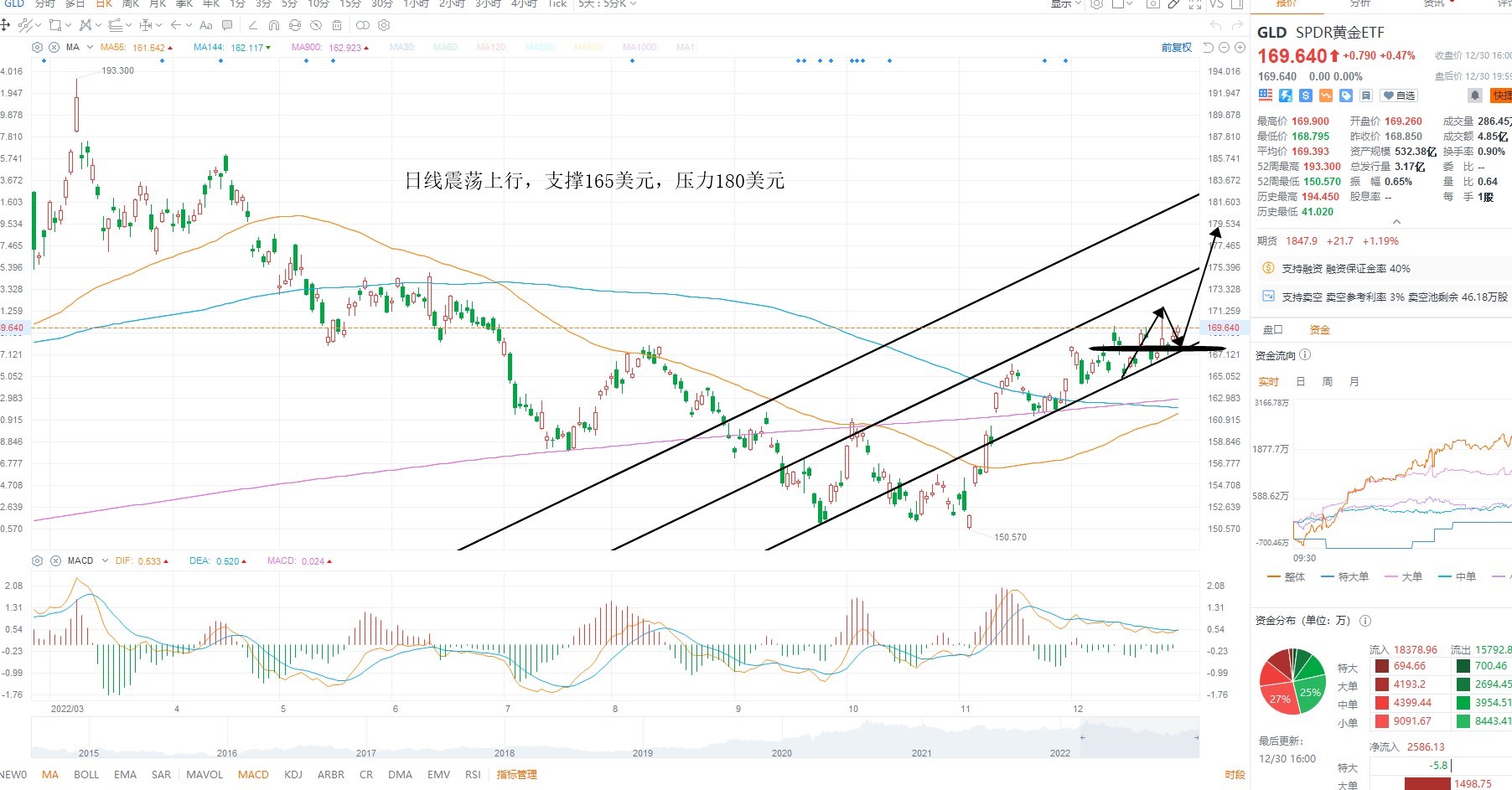Hide all drawings with eye-slash icon
Viewport: 1512px width, 790px height.
pos(316,25)
